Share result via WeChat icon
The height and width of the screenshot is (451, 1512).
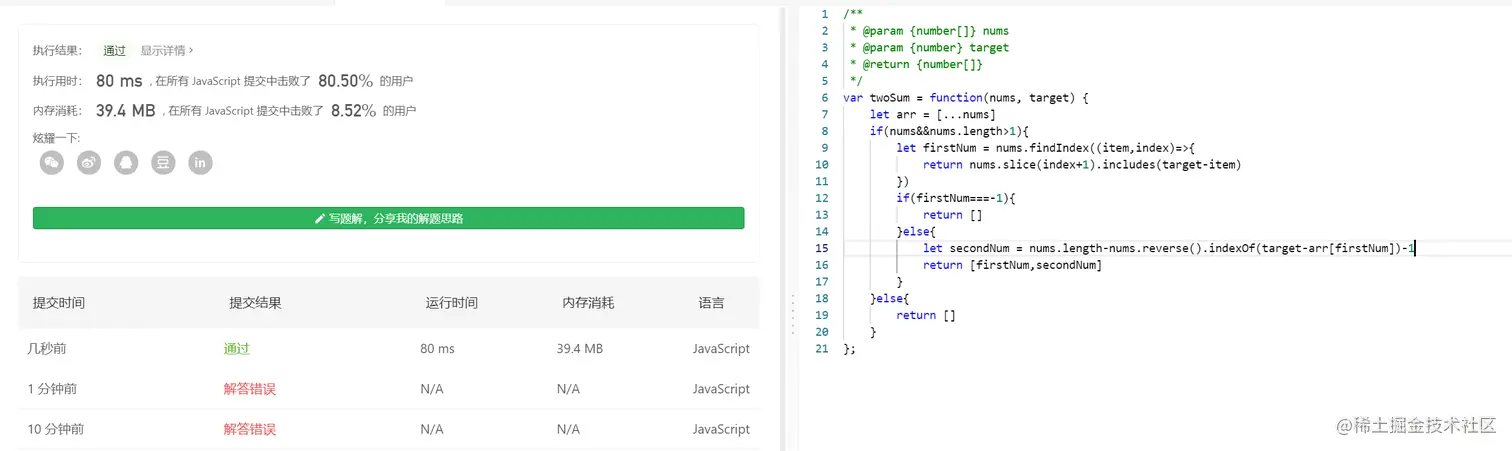pyautogui.click(x=52, y=162)
